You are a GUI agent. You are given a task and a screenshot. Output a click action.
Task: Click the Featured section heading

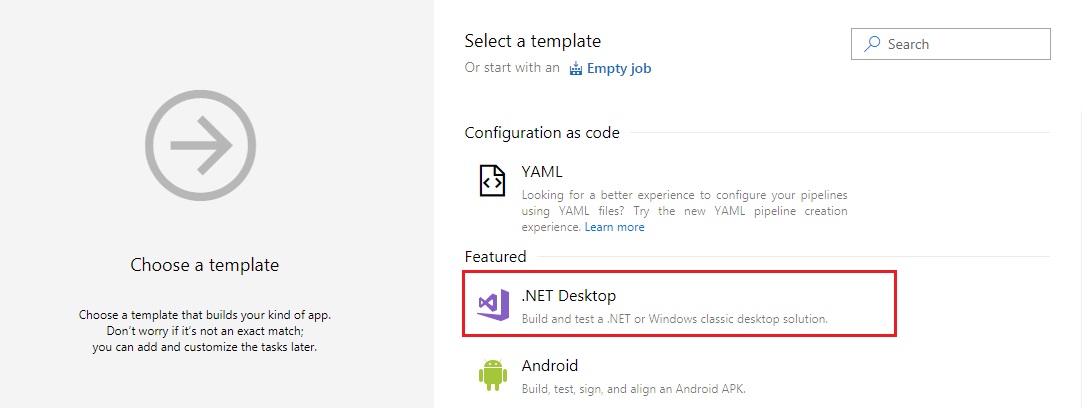click(495, 257)
